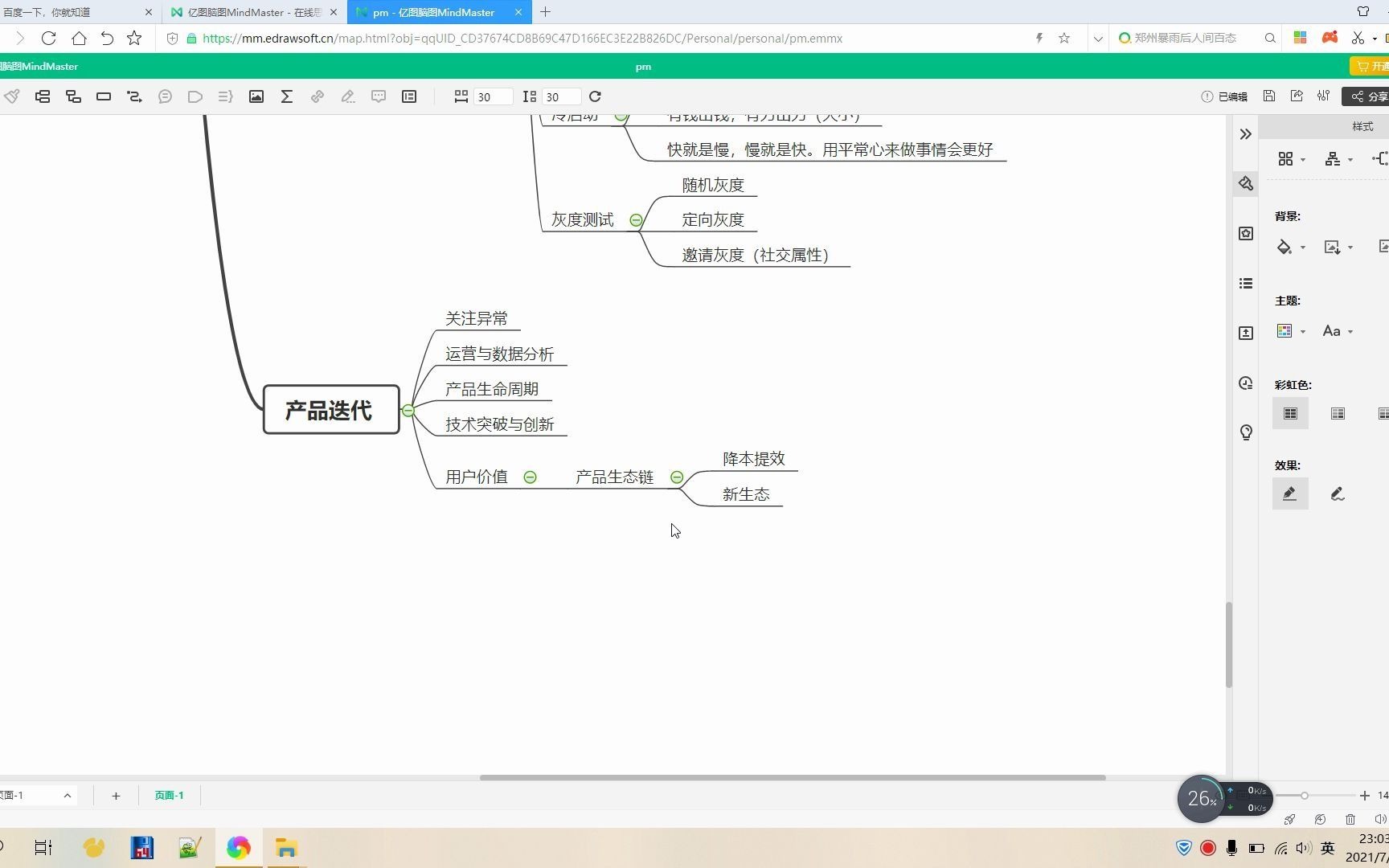Click the boundary shape icon in the toolbar
The image size is (1389, 868).
point(195,96)
